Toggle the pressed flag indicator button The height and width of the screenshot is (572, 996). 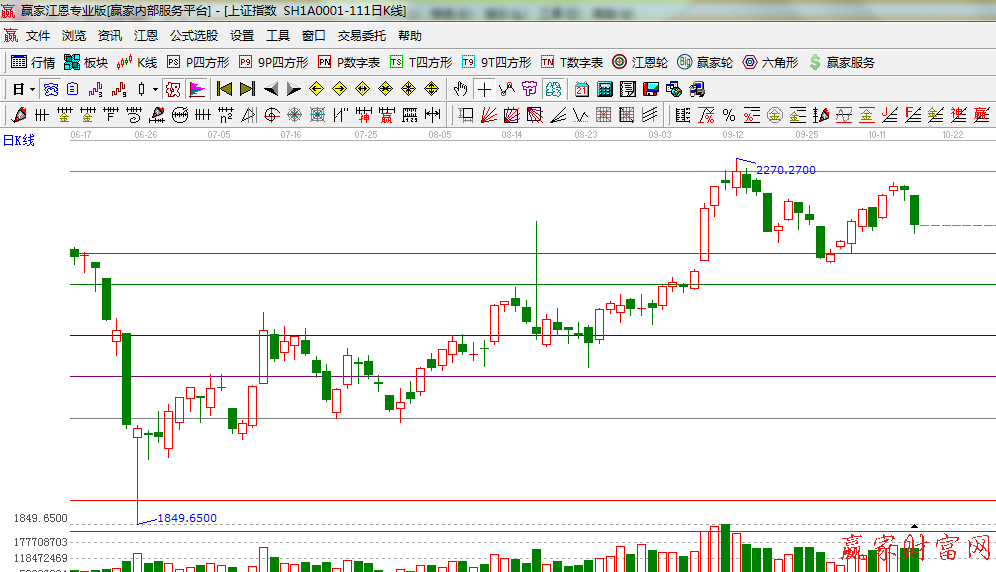196,89
